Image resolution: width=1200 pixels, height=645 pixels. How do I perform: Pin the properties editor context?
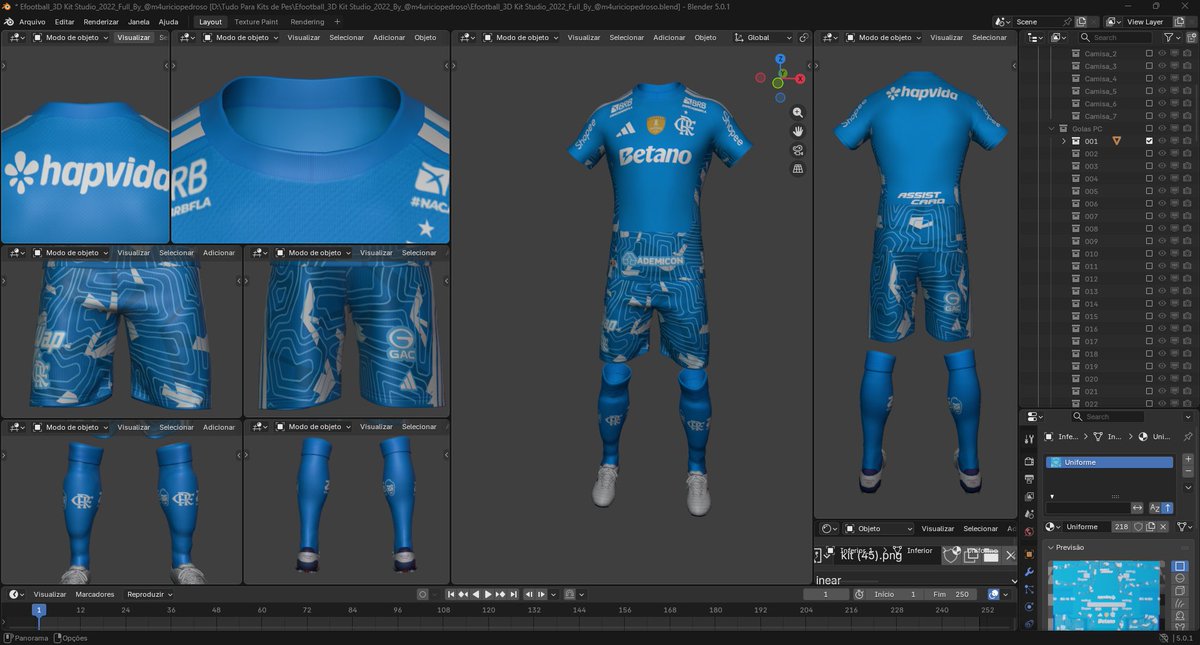click(x=1187, y=437)
